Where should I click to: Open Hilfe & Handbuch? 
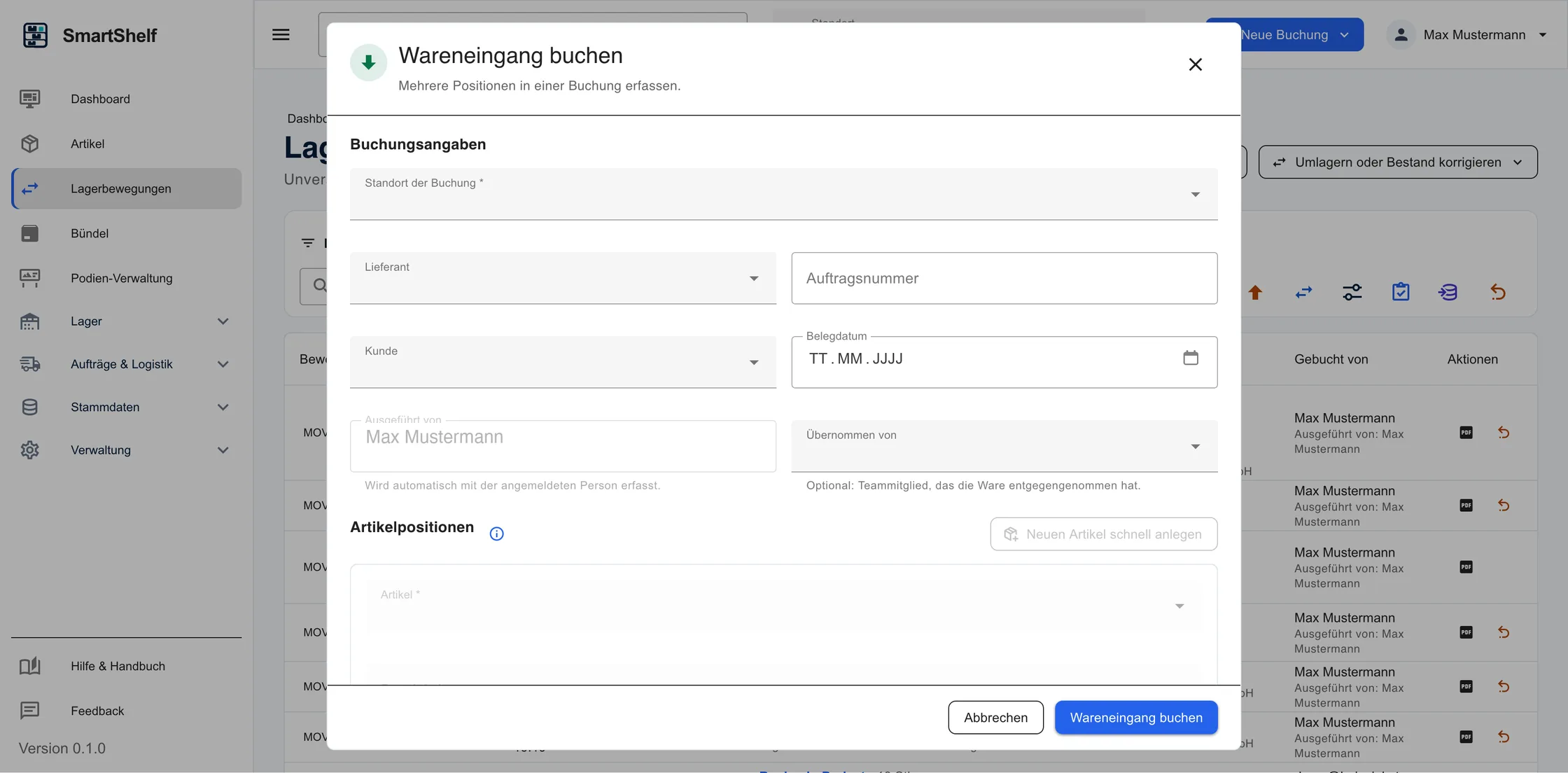click(x=126, y=666)
